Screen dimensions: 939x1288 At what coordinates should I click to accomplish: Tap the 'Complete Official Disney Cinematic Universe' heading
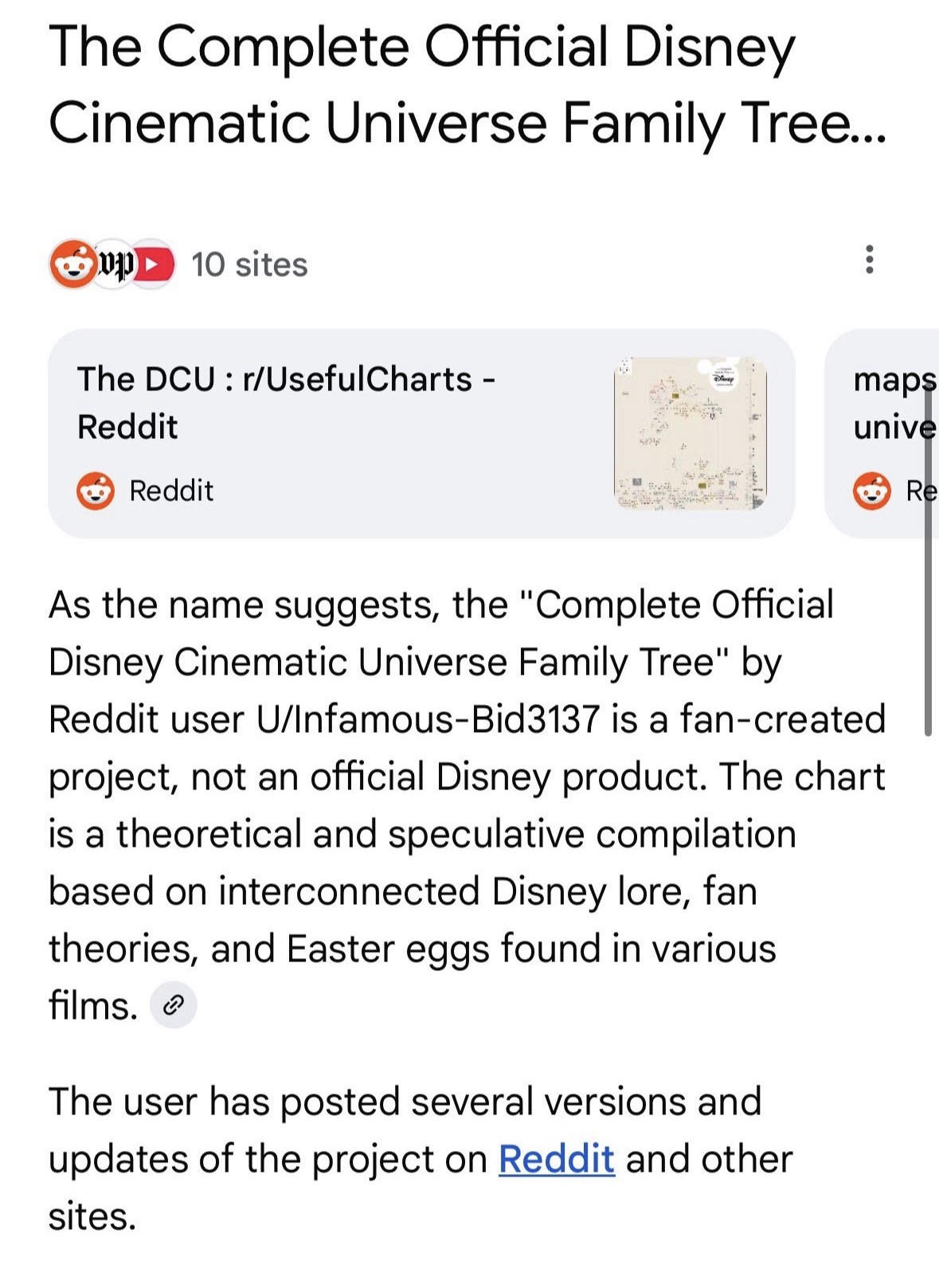point(468,84)
